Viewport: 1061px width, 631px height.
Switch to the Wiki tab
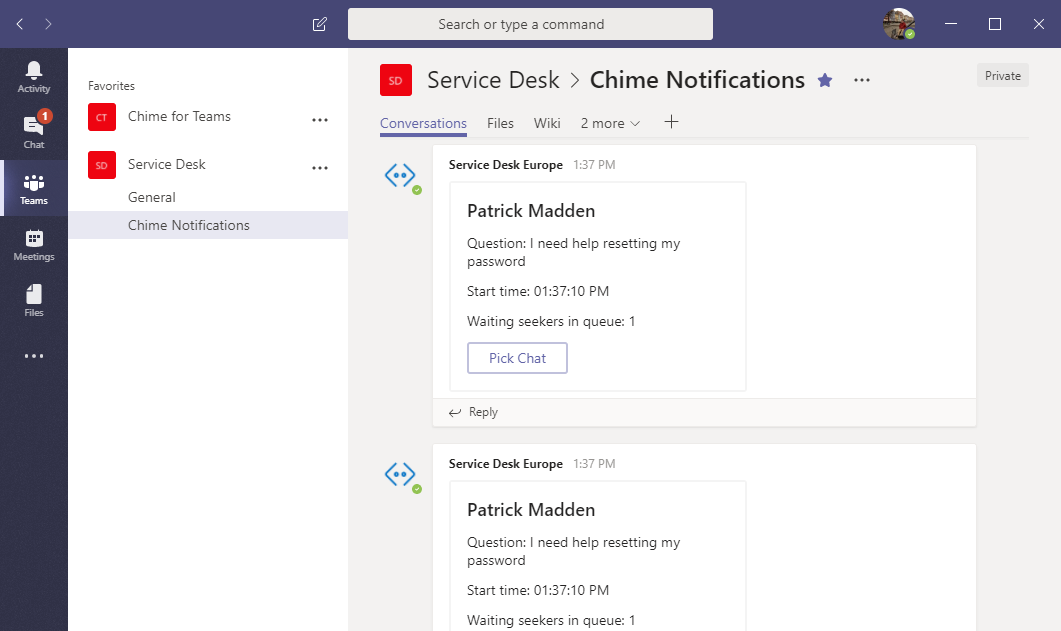tap(547, 123)
